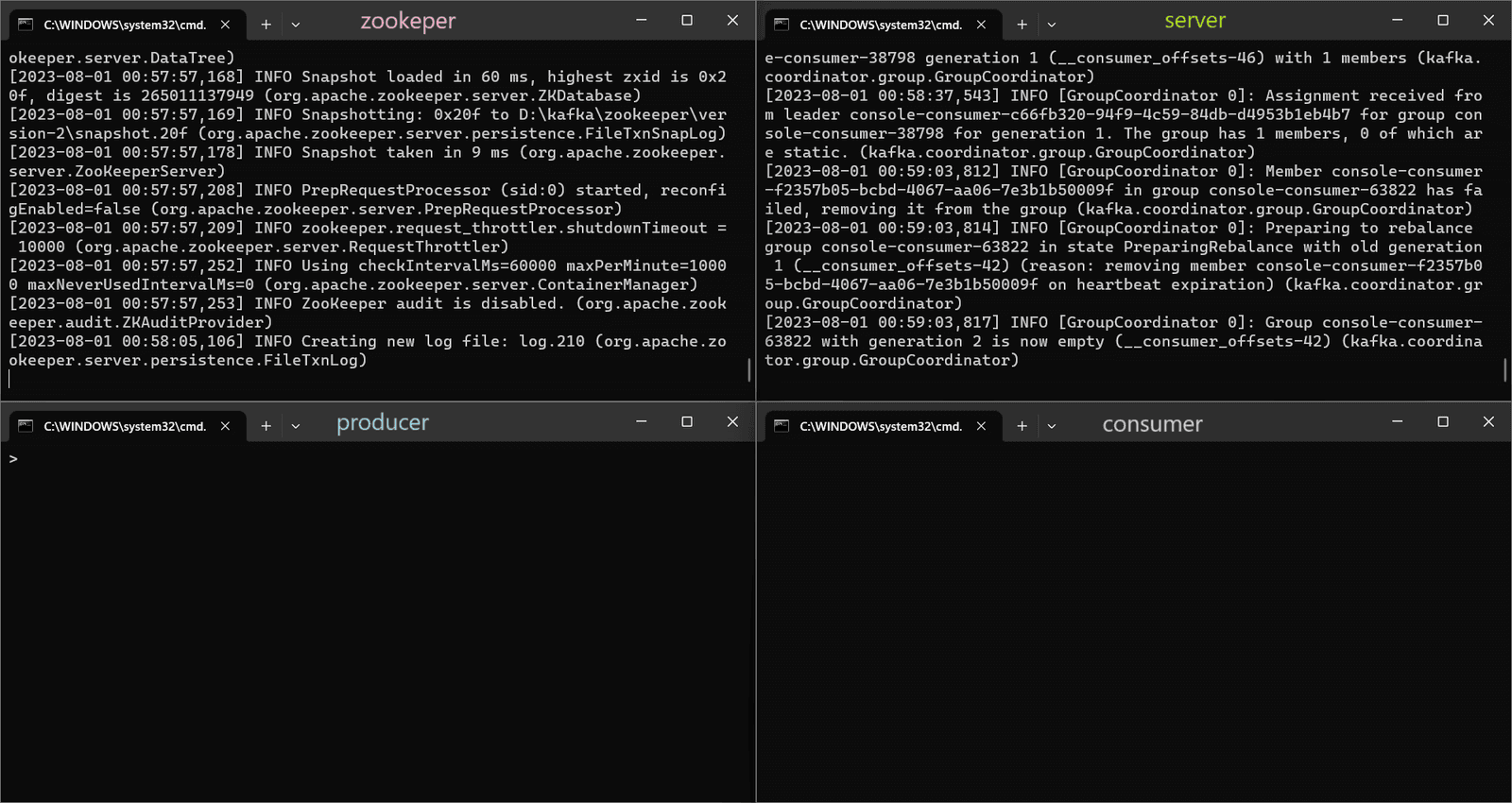The image size is (1512, 803).
Task: Open new tab in zookeeper terminal window
Action: coord(266,25)
